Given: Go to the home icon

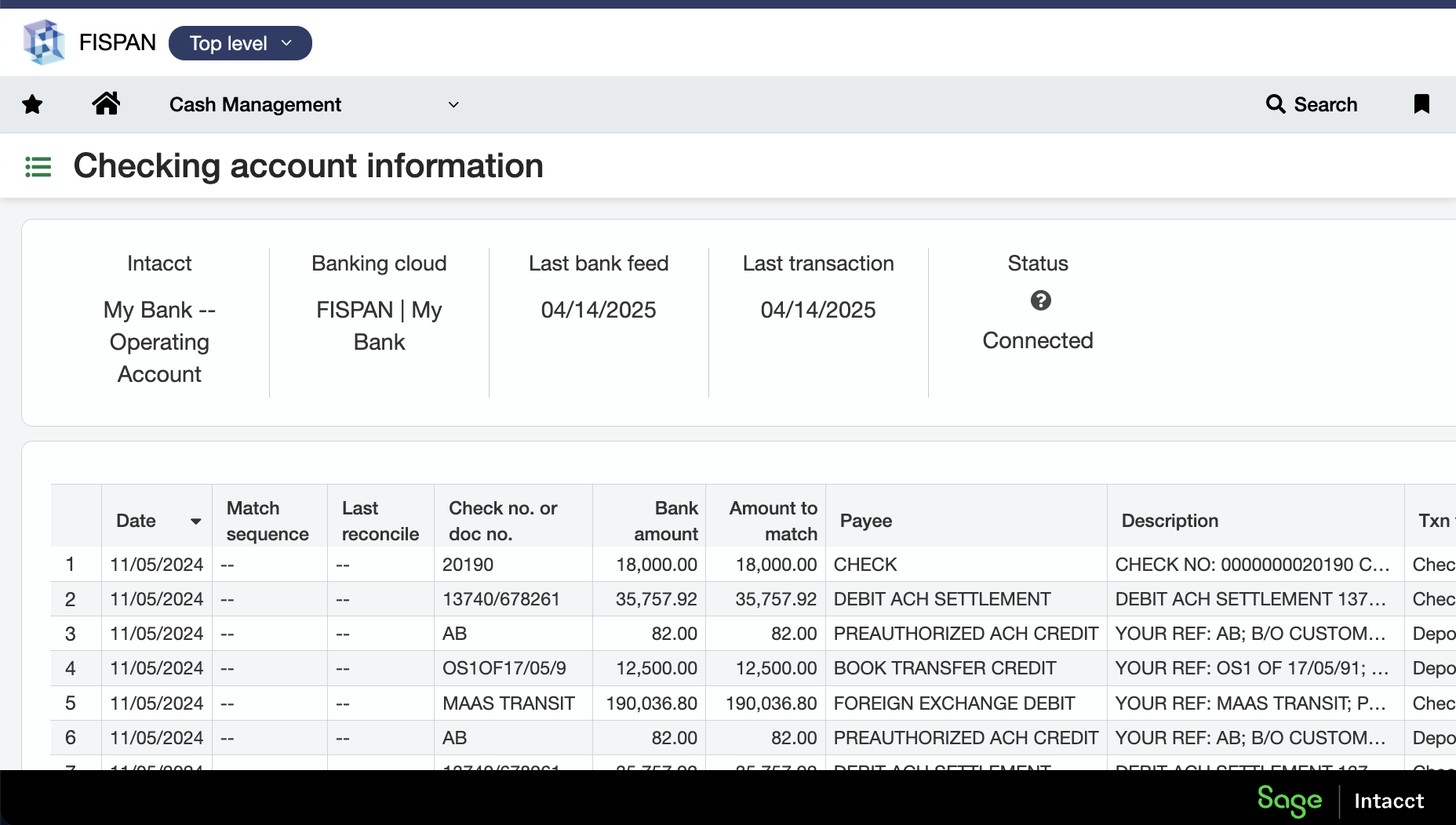Looking at the screenshot, I should 106,104.
